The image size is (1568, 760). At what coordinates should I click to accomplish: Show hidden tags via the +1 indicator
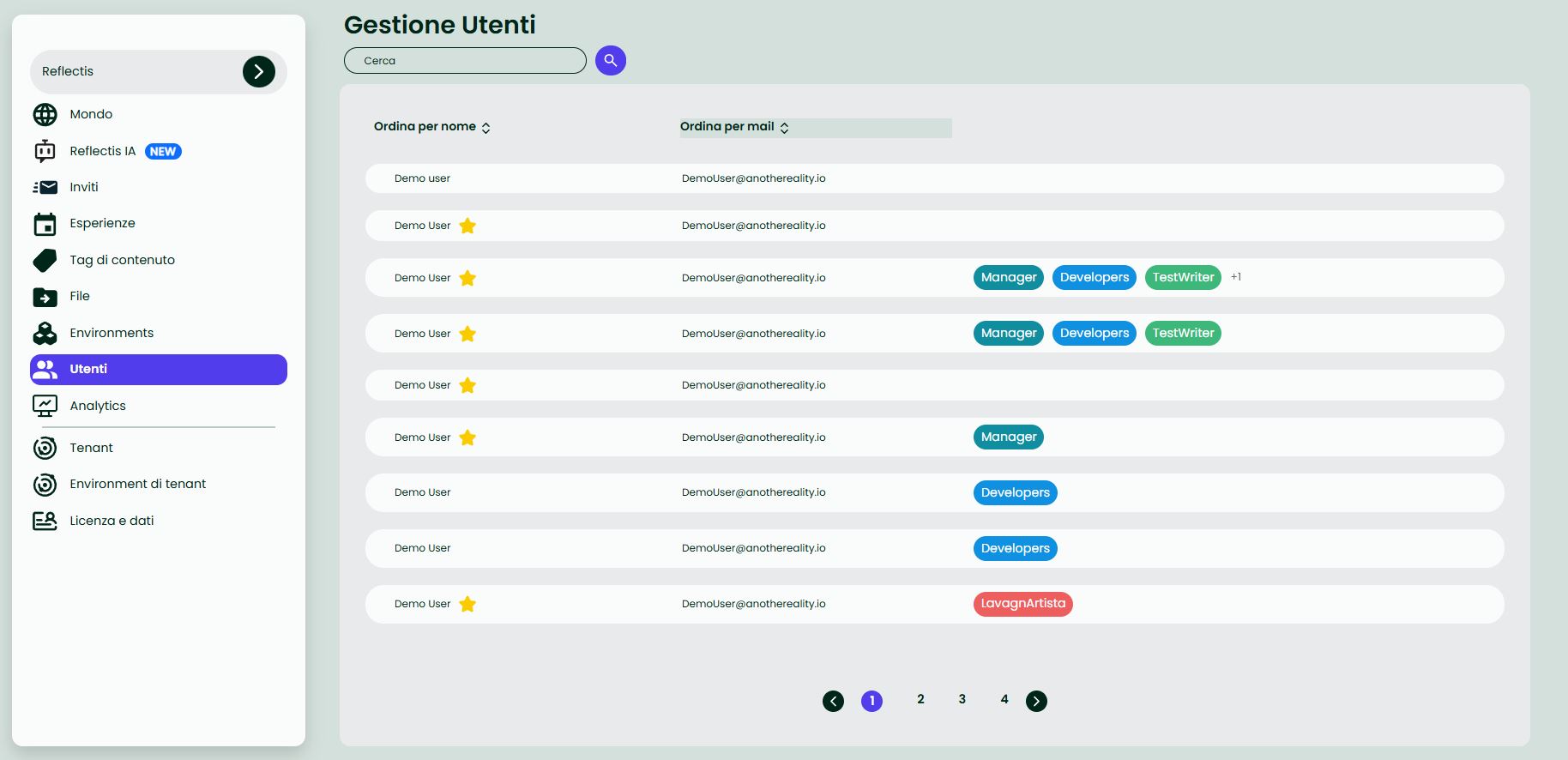pyautogui.click(x=1236, y=277)
